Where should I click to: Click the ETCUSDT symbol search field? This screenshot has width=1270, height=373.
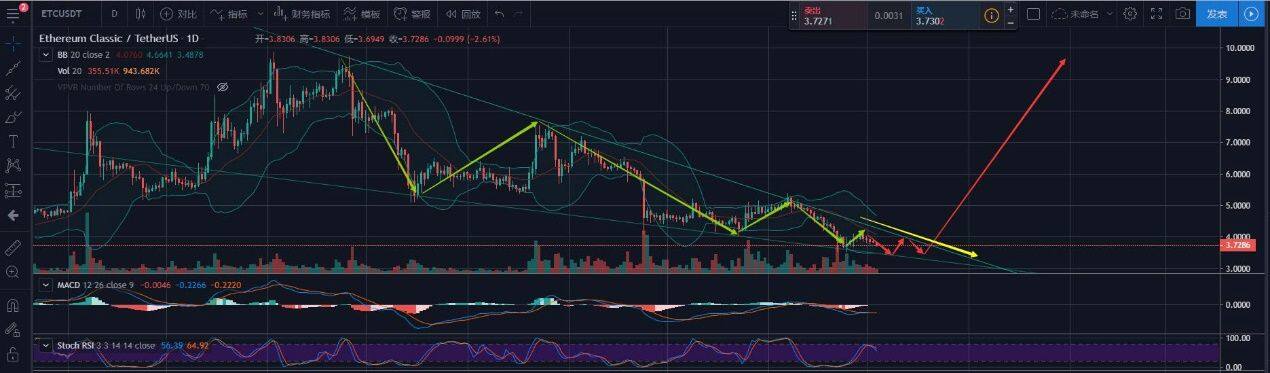[62, 14]
